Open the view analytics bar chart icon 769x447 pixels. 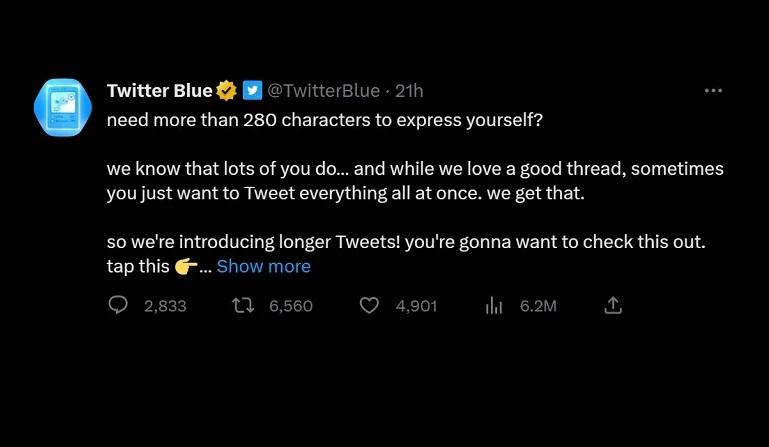coord(494,305)
